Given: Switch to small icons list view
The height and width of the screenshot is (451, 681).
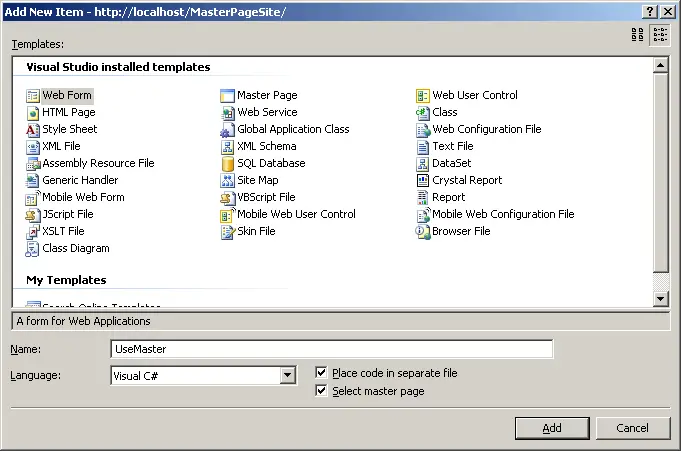Looking at the screenshot, I should coord(660,35).
